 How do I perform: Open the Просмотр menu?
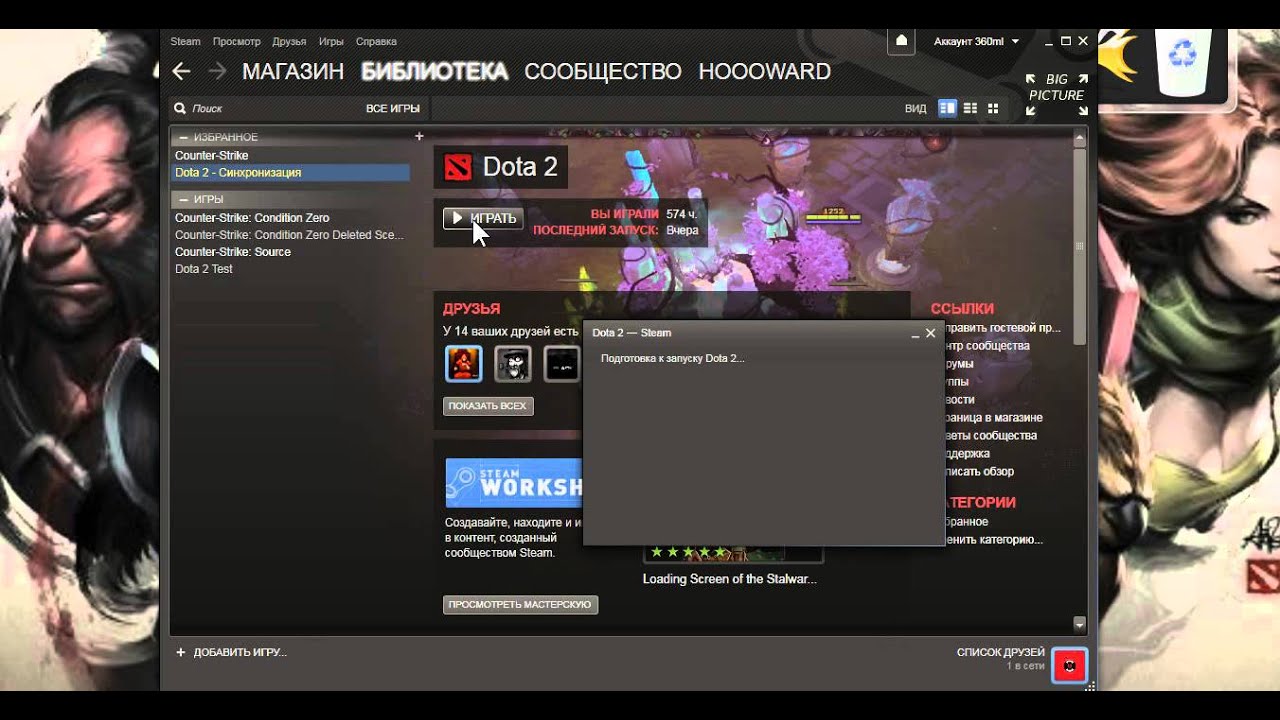(236, 42)
